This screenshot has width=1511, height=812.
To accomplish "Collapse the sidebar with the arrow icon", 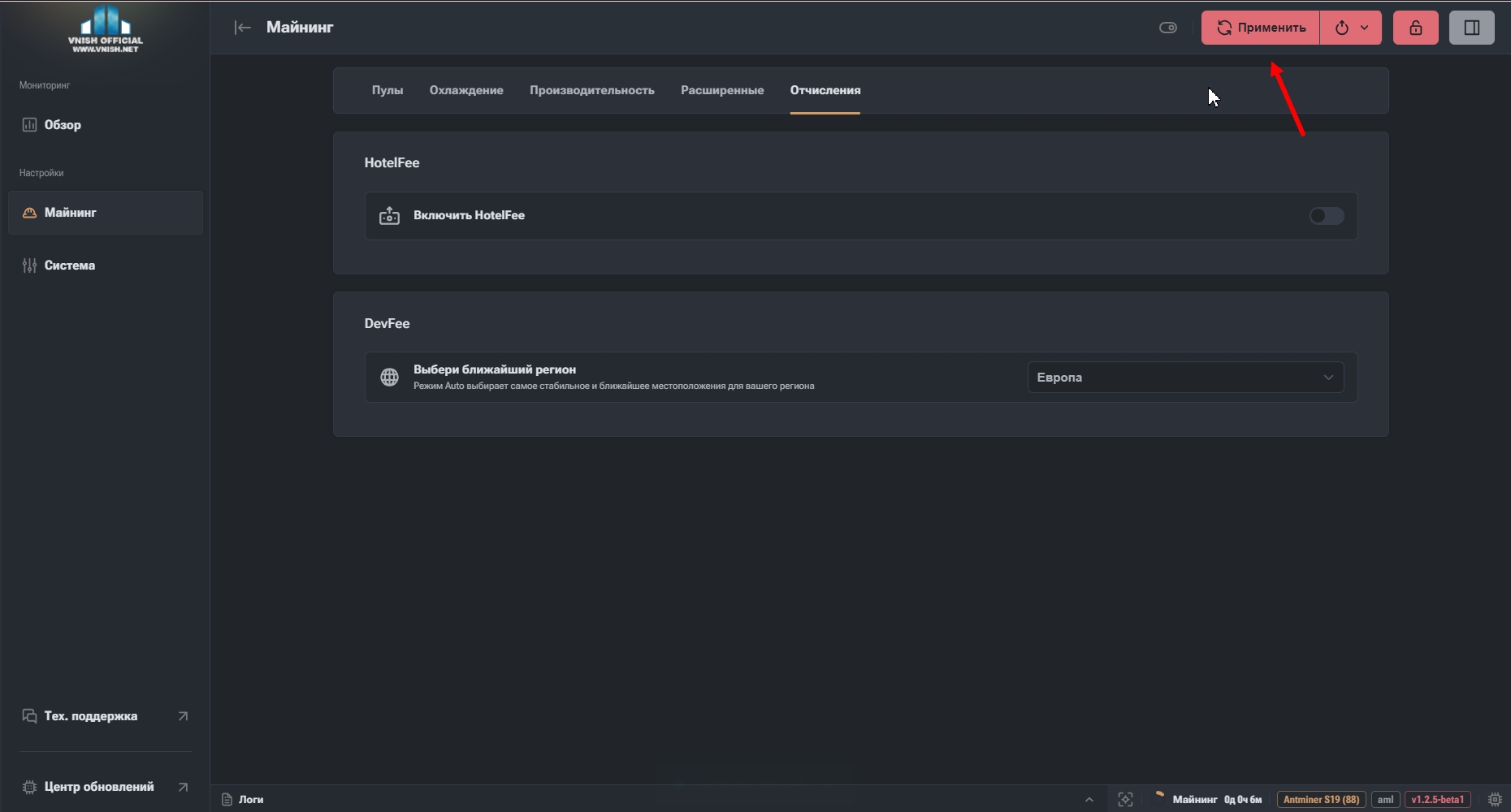I will tap(242, 28).
